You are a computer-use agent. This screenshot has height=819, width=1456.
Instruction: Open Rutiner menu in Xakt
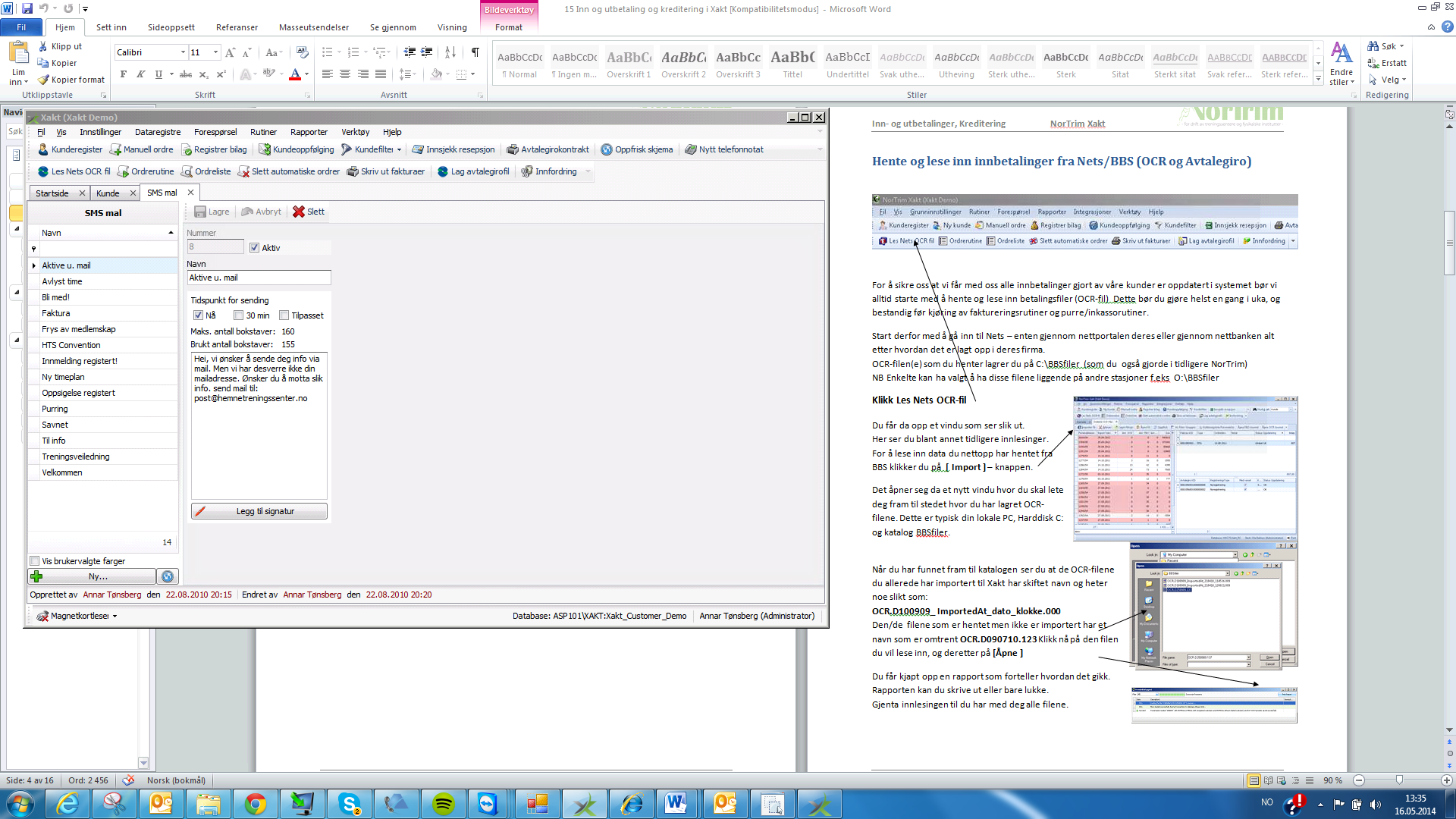(263, 132)
